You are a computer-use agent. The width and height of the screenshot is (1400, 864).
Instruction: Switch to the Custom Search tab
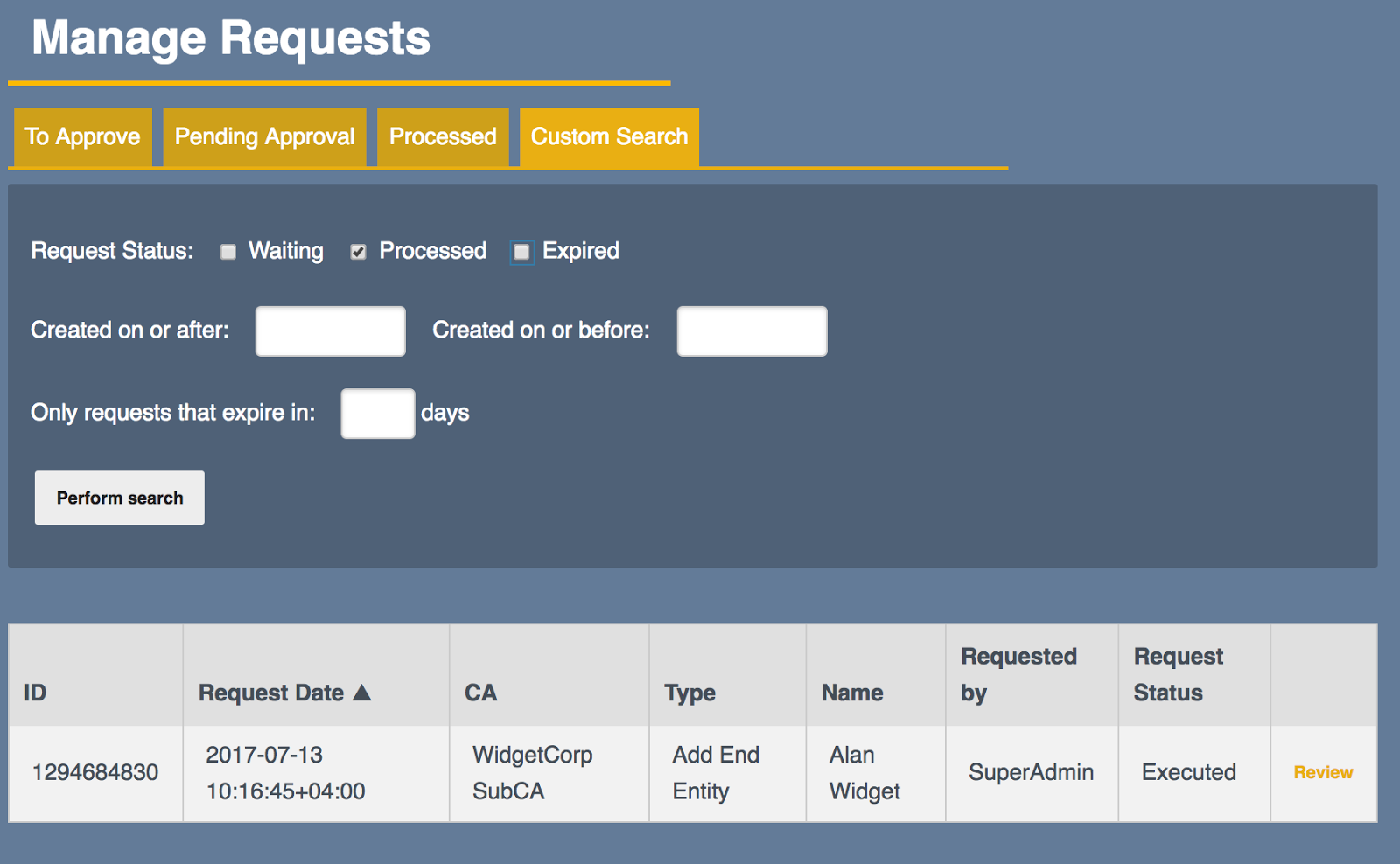(609, 136)
